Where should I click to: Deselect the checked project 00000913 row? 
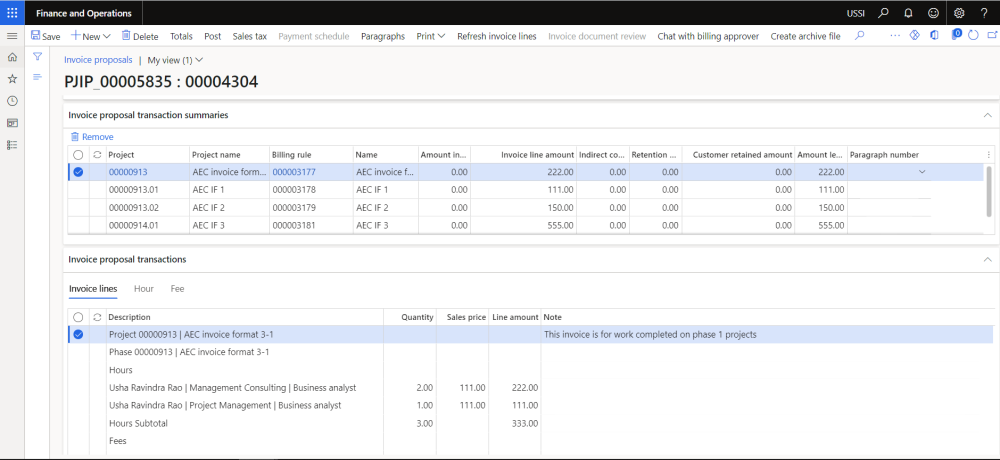pyautogui.click(x=78, y=172)
